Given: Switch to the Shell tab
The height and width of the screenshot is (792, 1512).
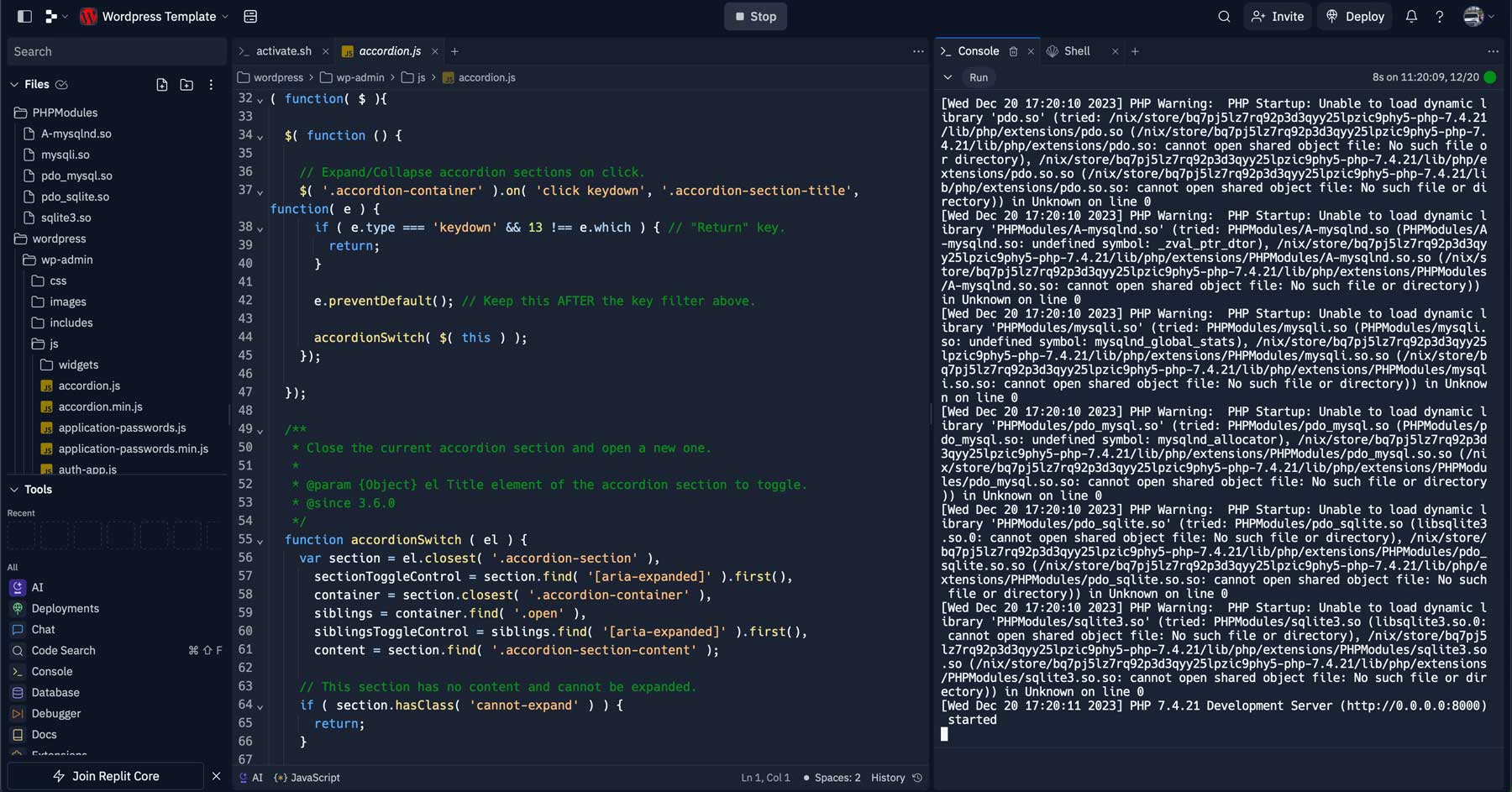Looking at the screenshot, I should [1076, 51].
